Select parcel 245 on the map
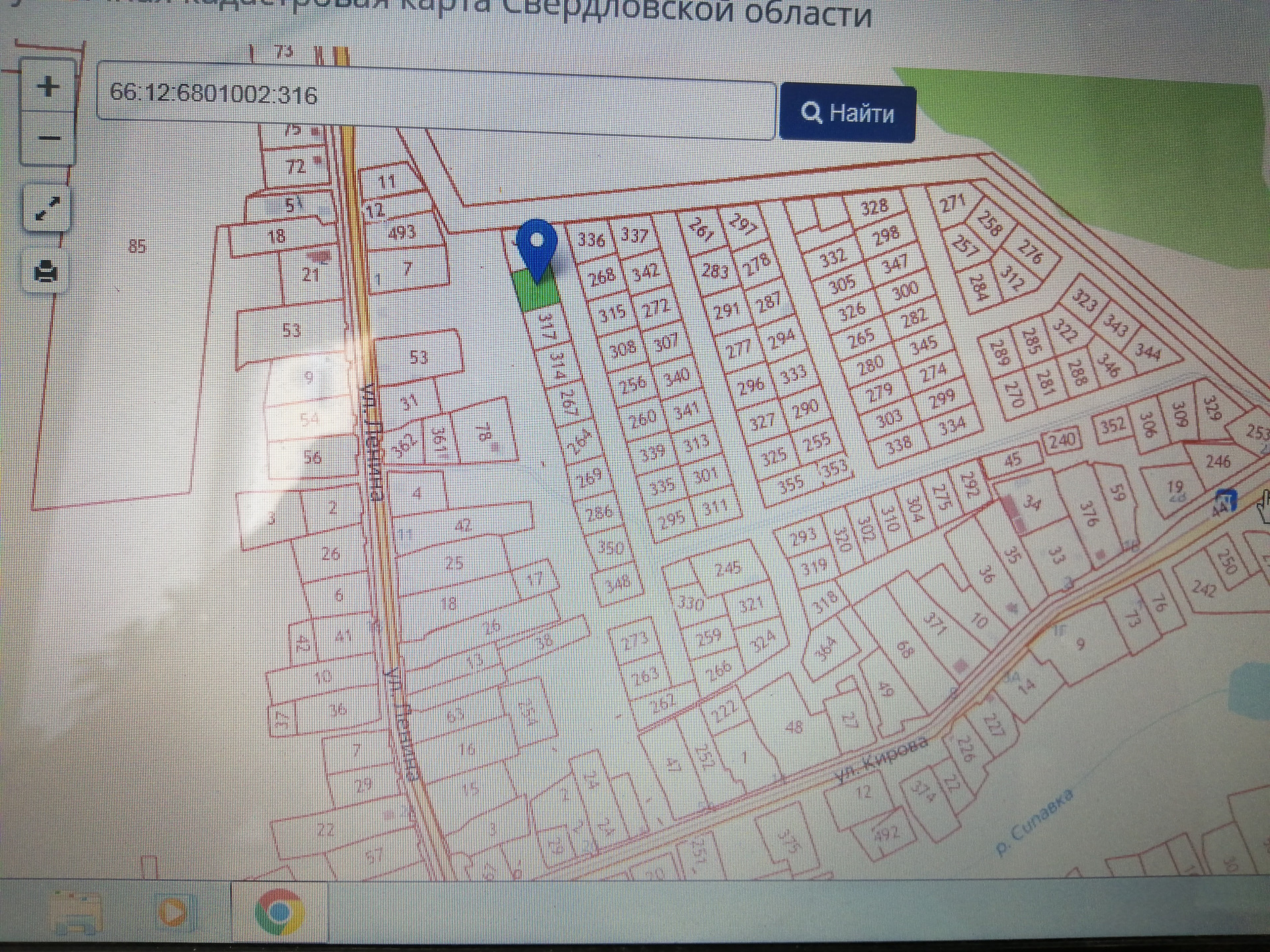This screenshot has width=1270, height=952. (x=728, y=569)
